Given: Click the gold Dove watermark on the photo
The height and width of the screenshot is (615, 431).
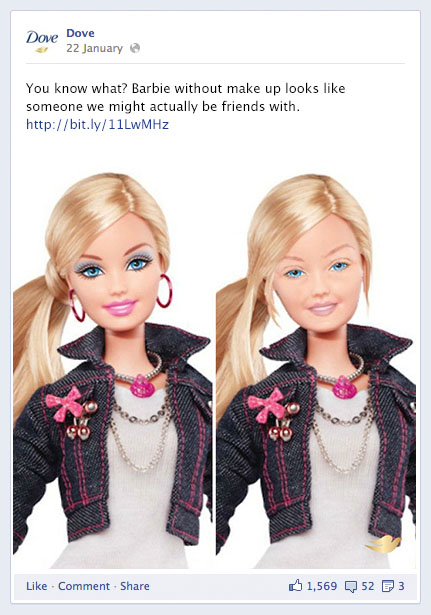Looking at the screenshot, I should point(382,544).
